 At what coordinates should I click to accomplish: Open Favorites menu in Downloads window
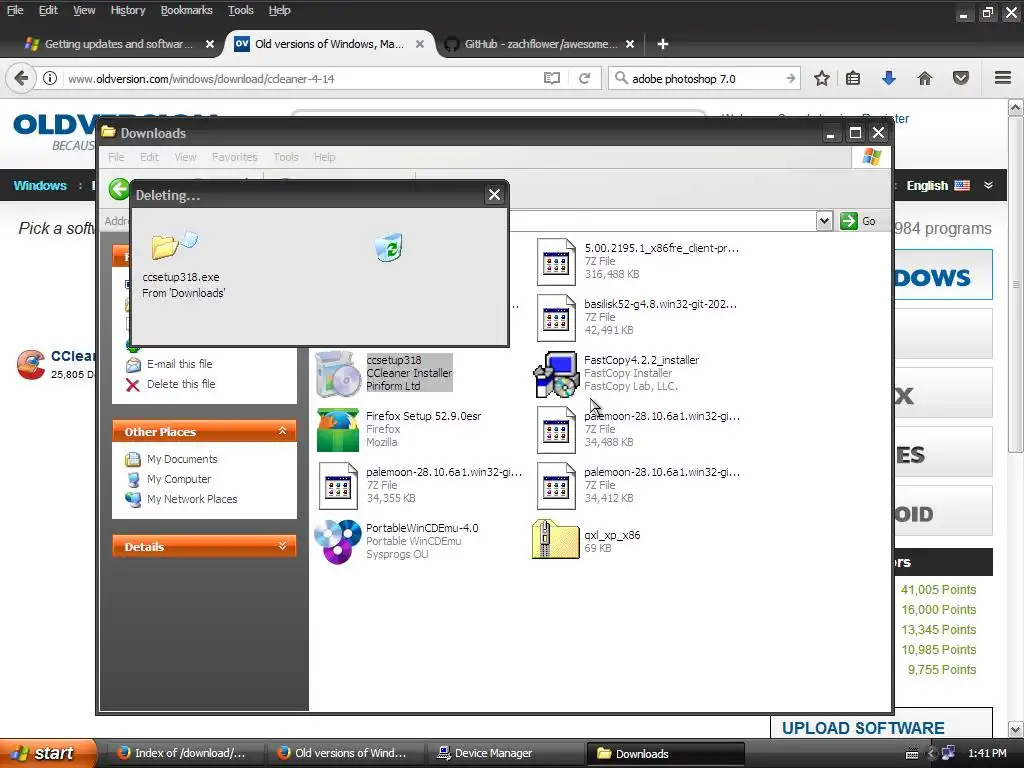(234, 157)
